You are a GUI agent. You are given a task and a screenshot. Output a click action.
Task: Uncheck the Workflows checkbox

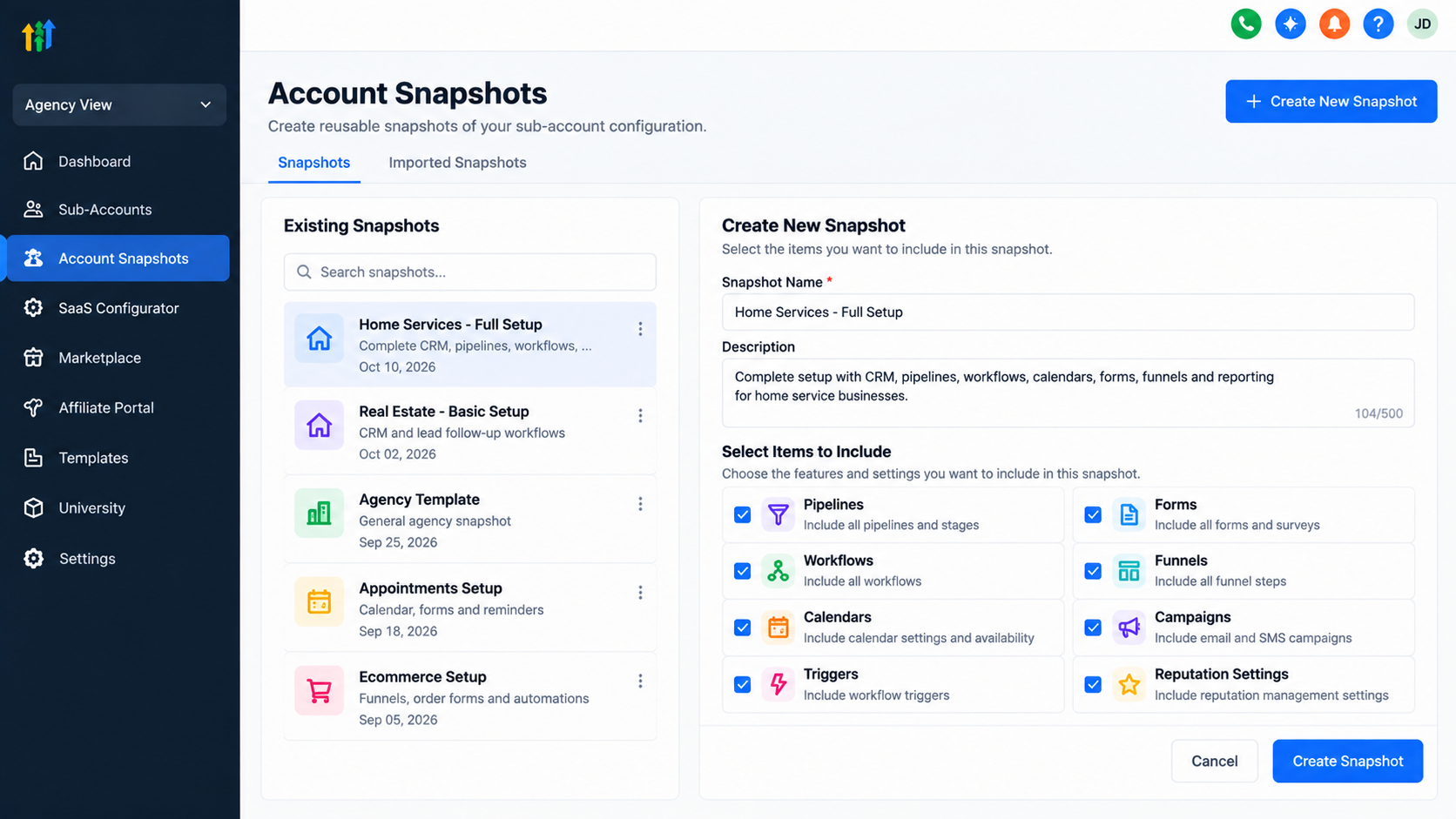point(742,571)
